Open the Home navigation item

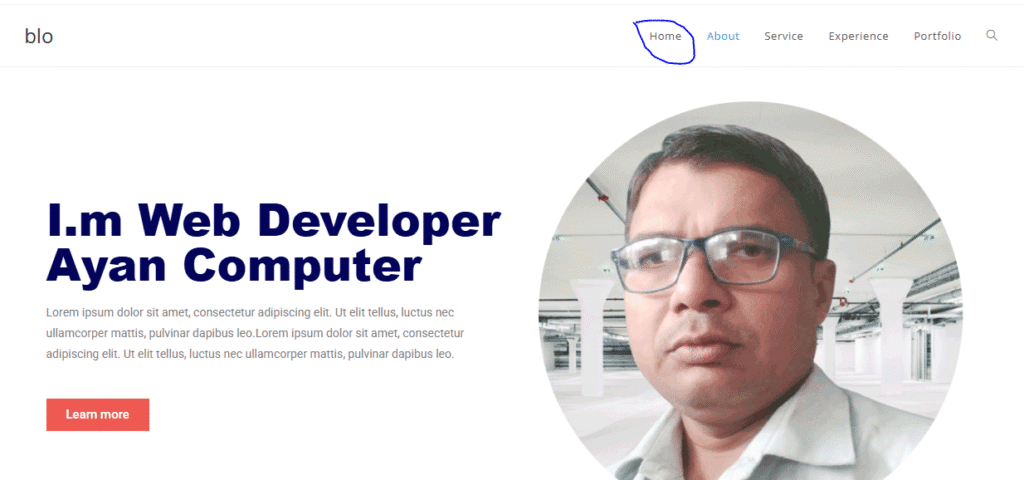(665, 36)
